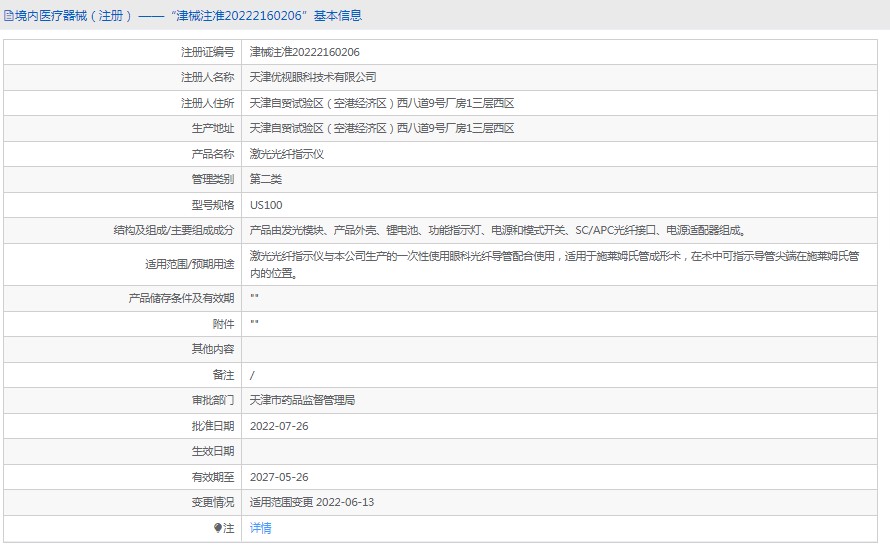The image size is (890, 550).
Task: Click the 注册证编号 row label
Action: click(207, 52)
